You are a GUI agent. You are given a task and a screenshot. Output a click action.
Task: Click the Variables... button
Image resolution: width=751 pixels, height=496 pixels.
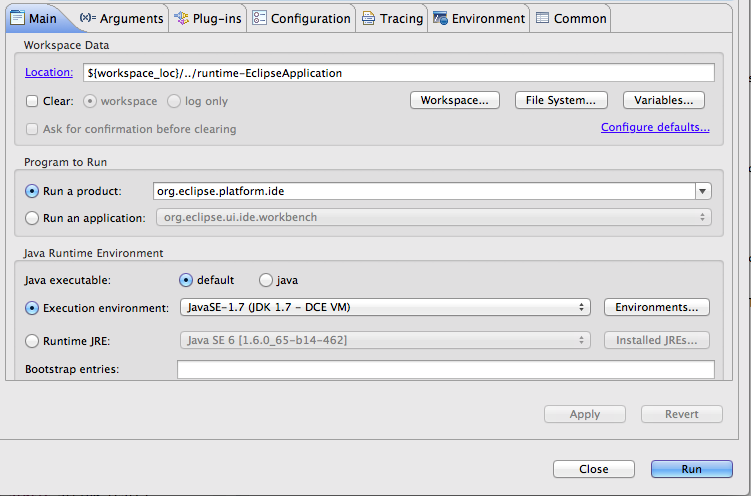point(664,100)
